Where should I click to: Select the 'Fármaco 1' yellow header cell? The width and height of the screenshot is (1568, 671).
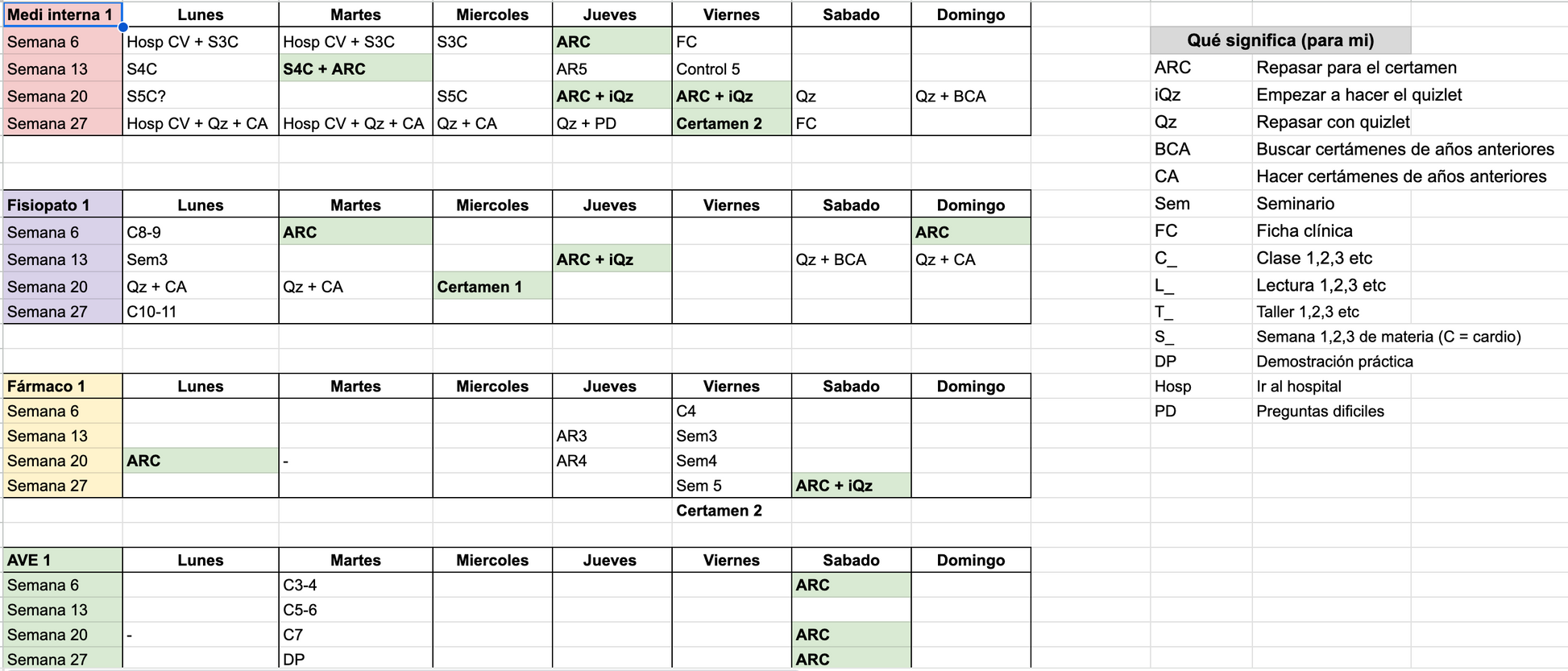point(63,386)
